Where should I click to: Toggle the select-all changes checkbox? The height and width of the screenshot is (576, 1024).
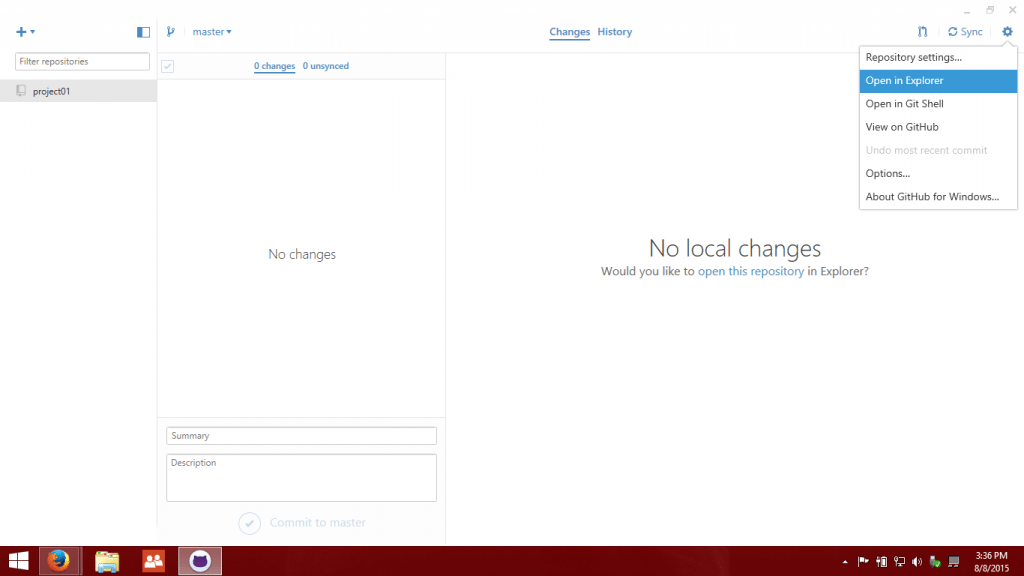click(168, 66)
